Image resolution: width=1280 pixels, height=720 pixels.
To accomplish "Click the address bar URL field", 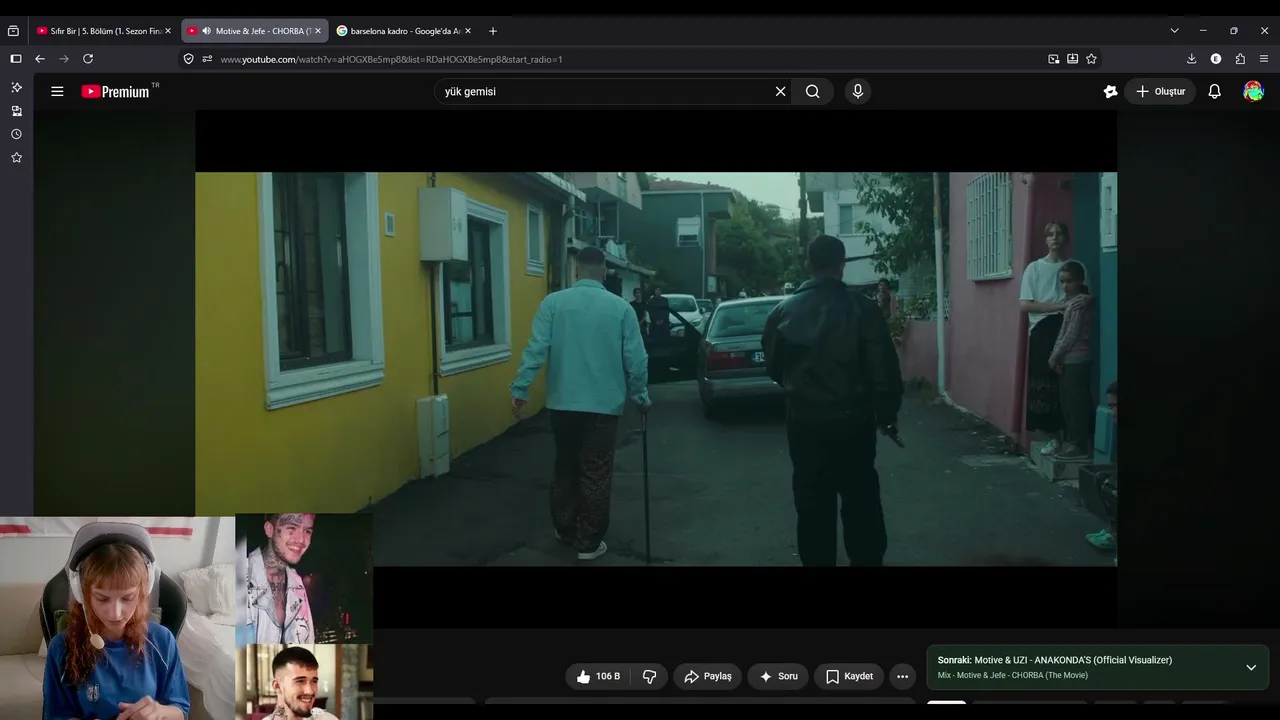I will pyautogui.click(x=620, y=59).
